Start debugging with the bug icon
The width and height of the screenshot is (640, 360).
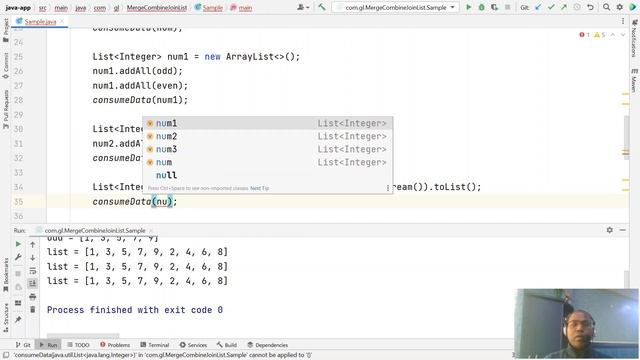point(482,7)
